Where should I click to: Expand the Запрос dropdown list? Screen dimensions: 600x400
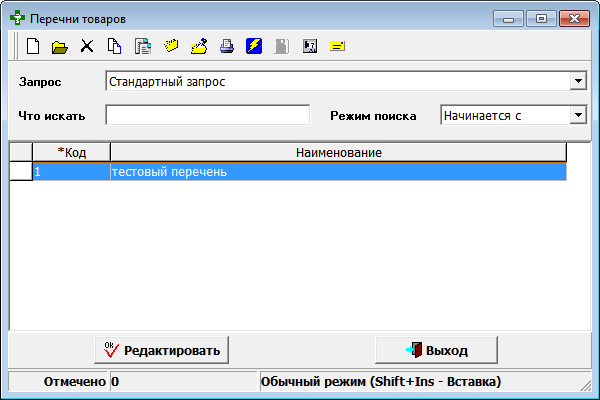click(x=577, y=81)
